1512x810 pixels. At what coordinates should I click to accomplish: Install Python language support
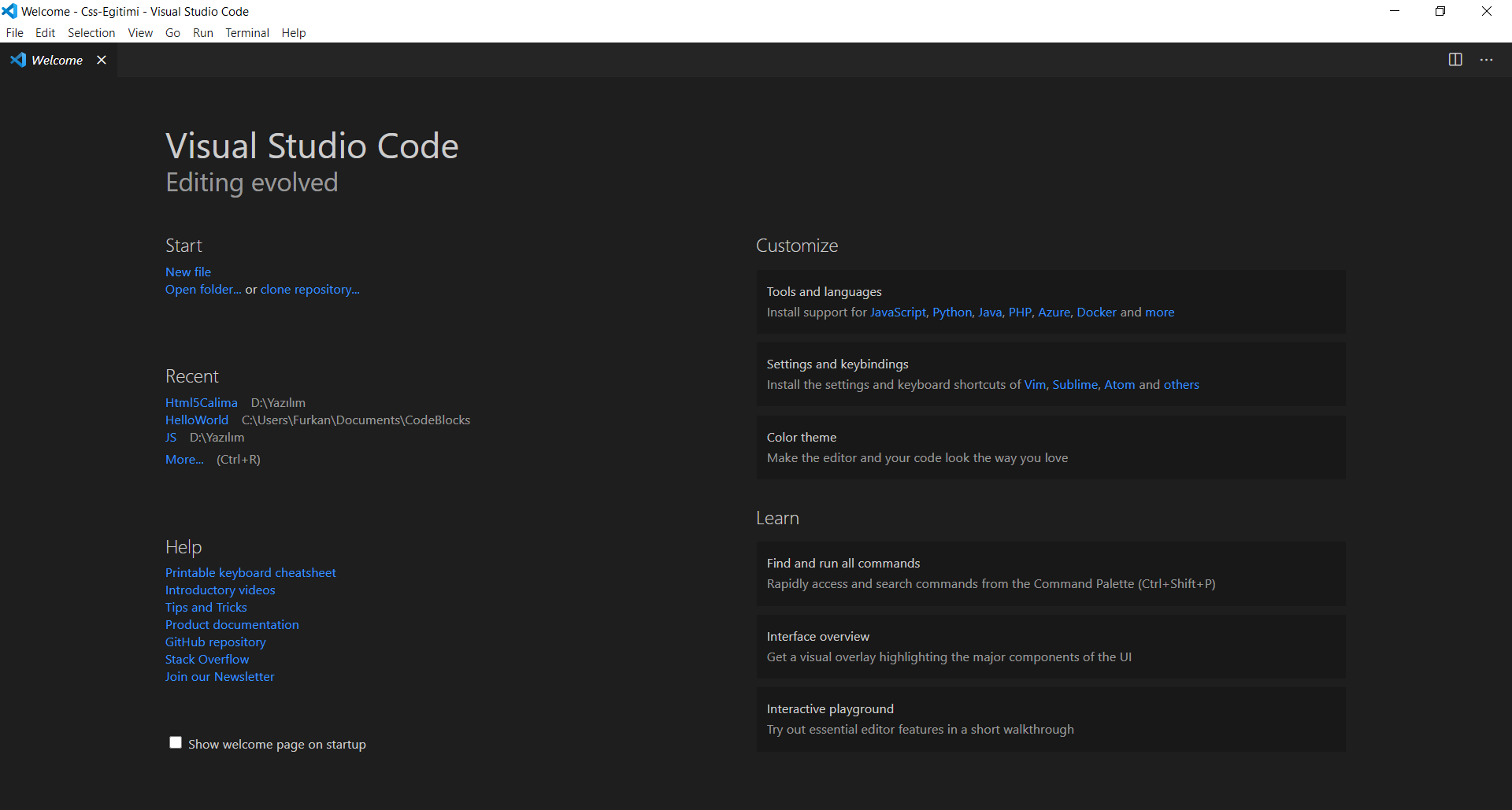pos(952,312)
